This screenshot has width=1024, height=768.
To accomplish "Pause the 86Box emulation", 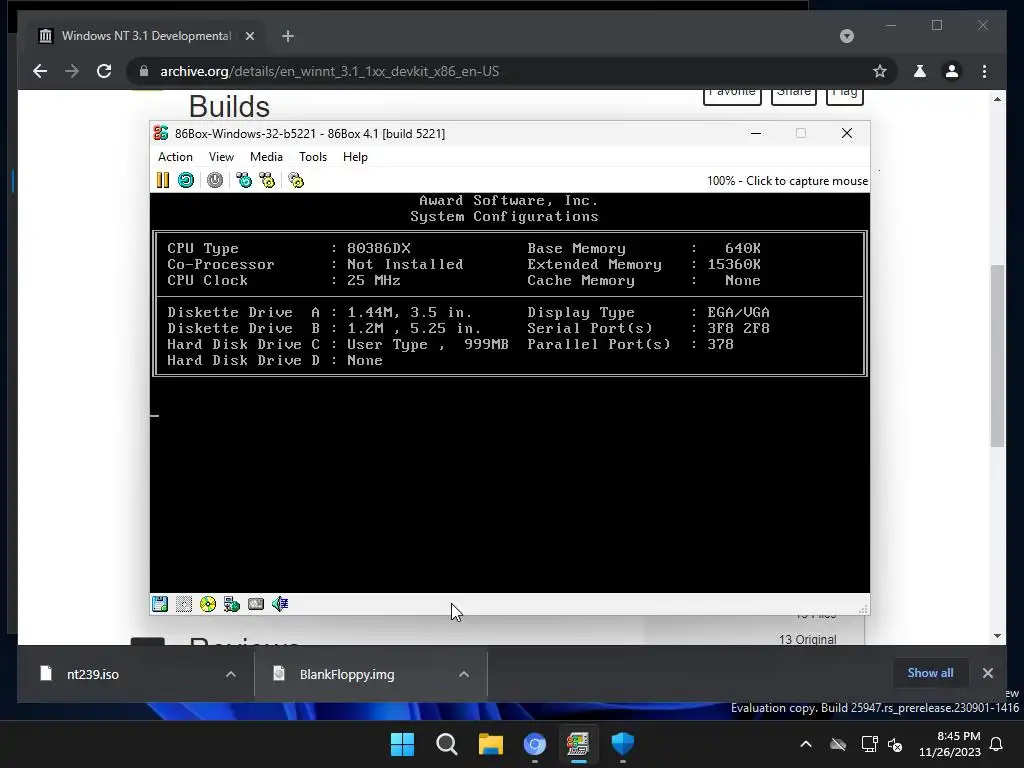I will pyautogui.click(x=163, y=180).
